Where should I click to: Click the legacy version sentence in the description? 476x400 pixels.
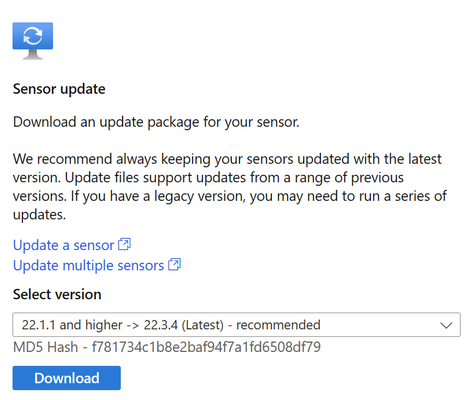(230, 205)
